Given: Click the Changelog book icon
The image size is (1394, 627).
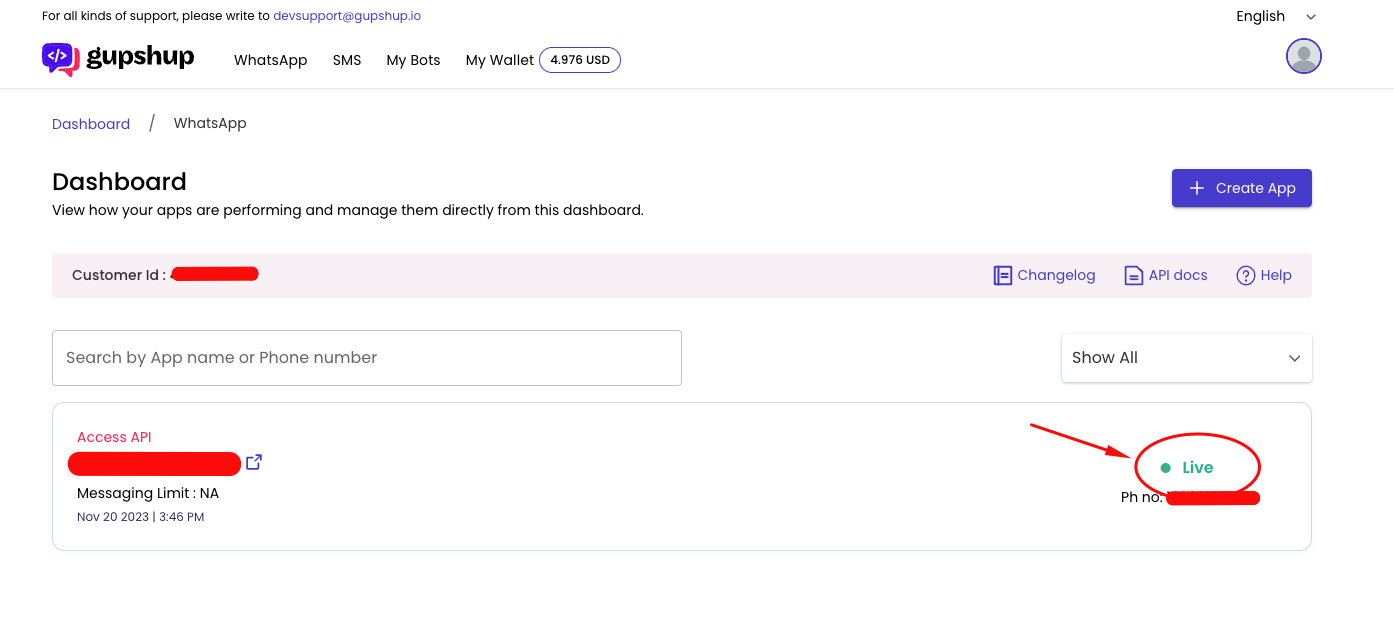Looking at the screenshot, I should 1002,275.
